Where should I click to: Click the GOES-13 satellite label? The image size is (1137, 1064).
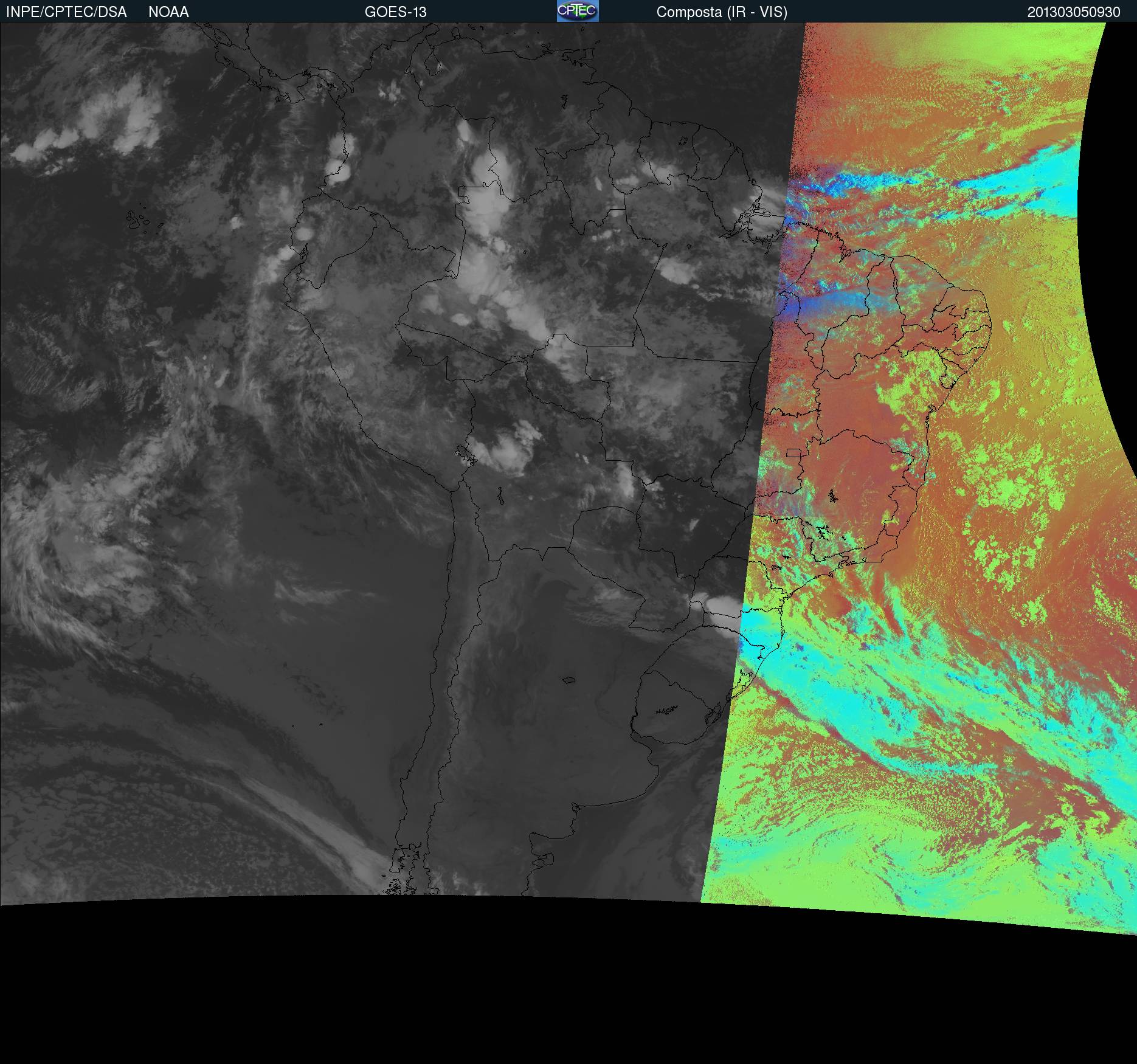click(395, 12)
